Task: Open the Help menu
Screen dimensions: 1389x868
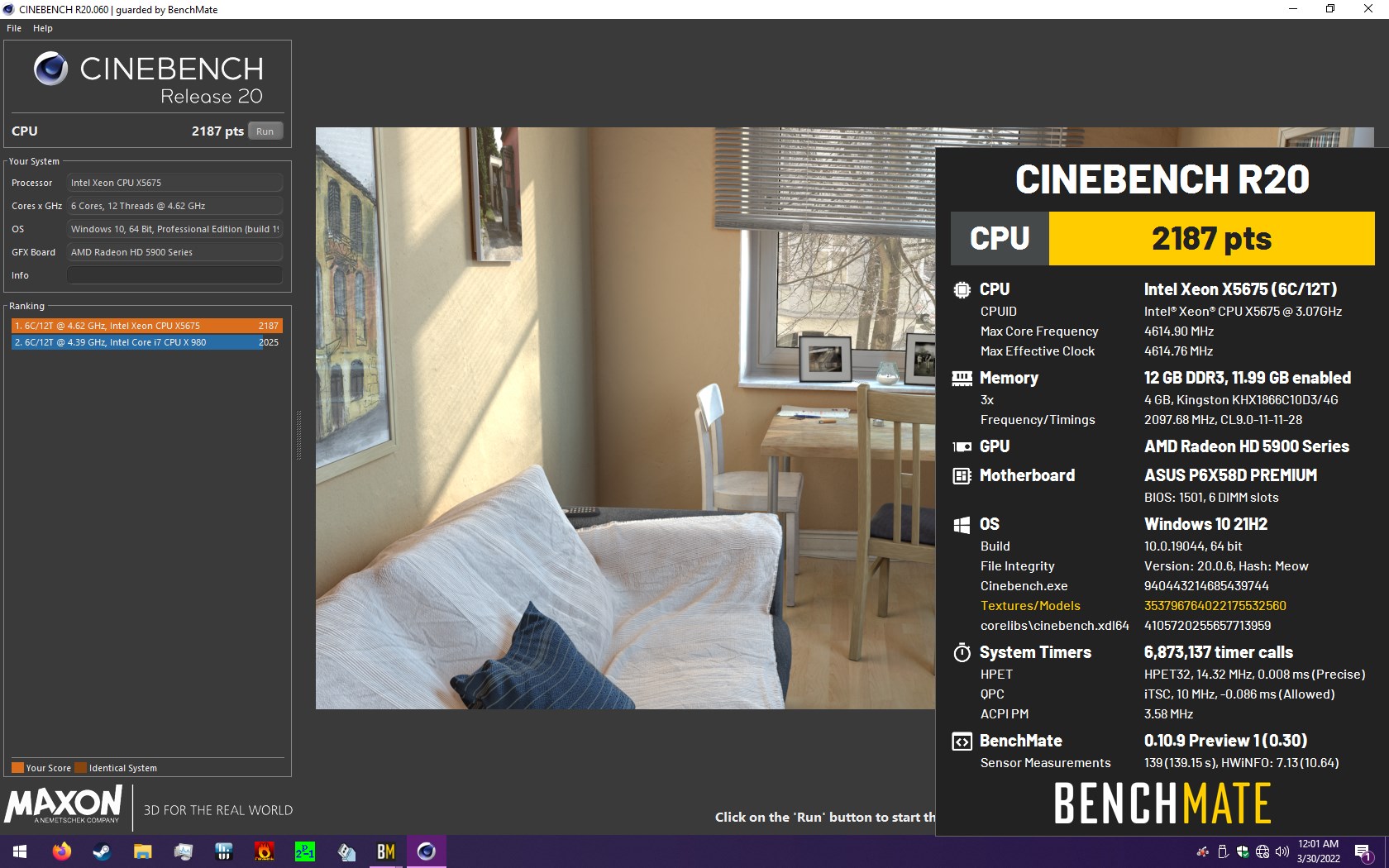Action: [x=43, y=28]
